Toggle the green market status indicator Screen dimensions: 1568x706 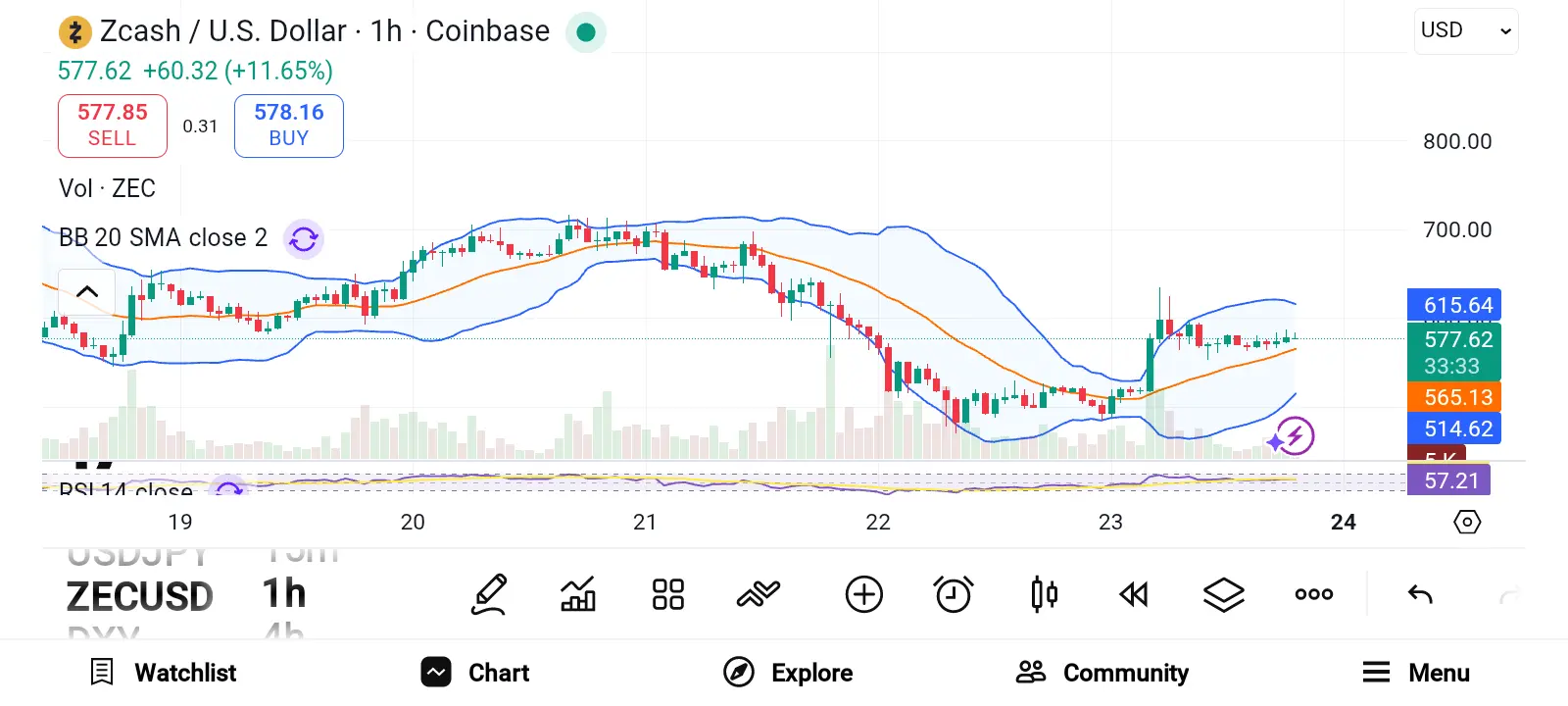[x=586, y=32]
